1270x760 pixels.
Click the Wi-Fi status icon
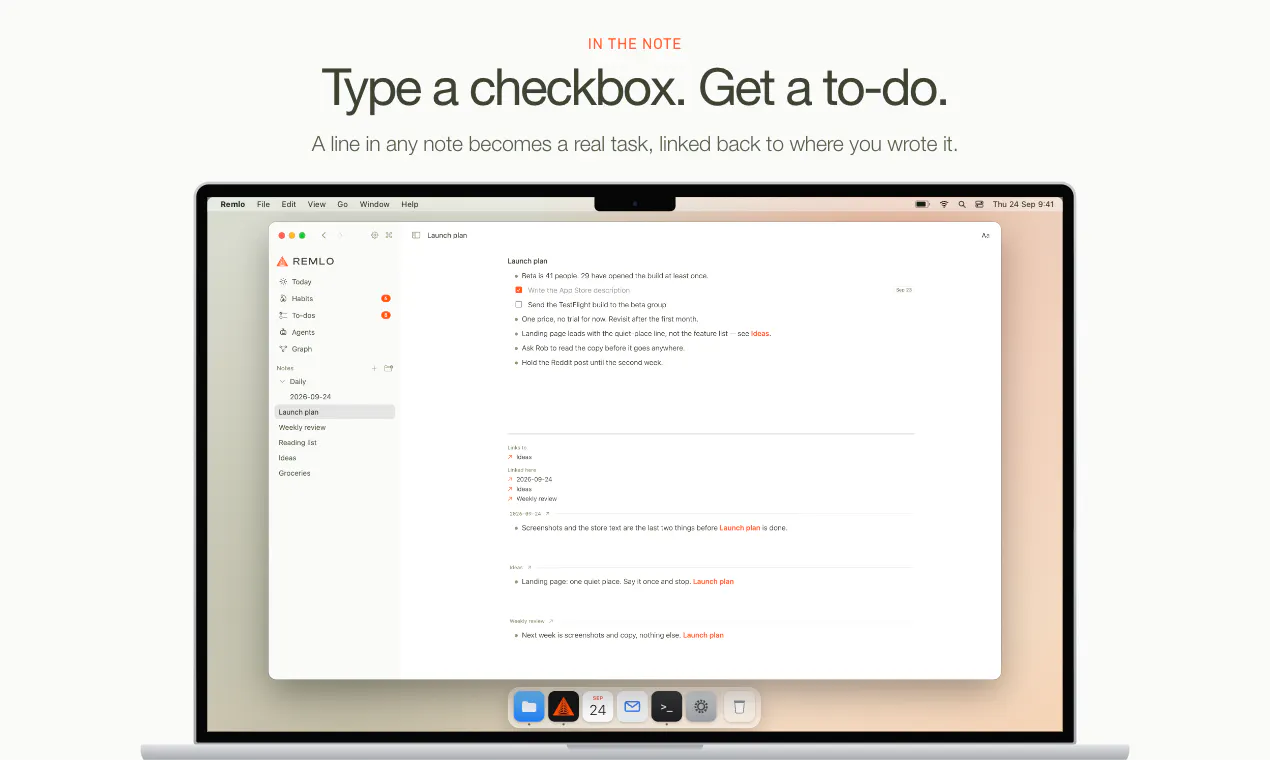[943, 204]
